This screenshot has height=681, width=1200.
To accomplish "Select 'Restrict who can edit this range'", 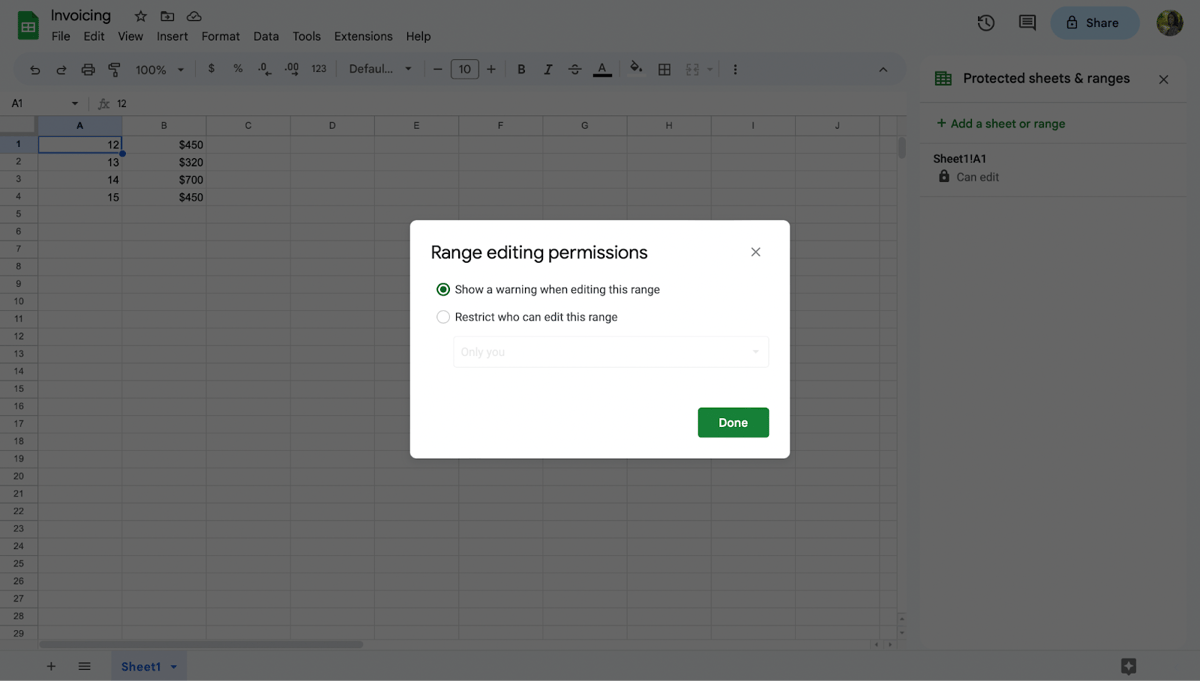I will 443,316.
